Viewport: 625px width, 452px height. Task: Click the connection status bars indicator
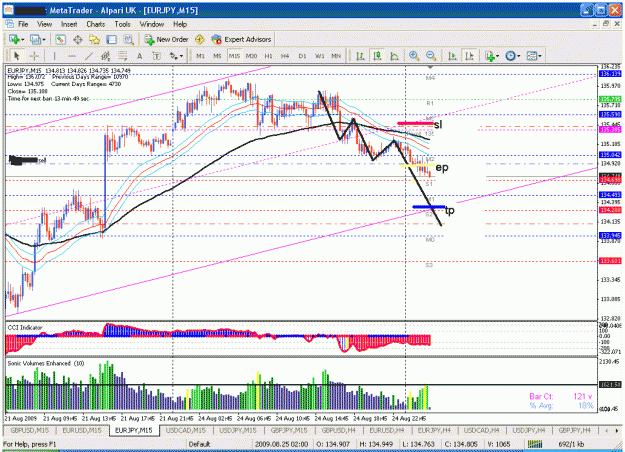coord(535,444)
